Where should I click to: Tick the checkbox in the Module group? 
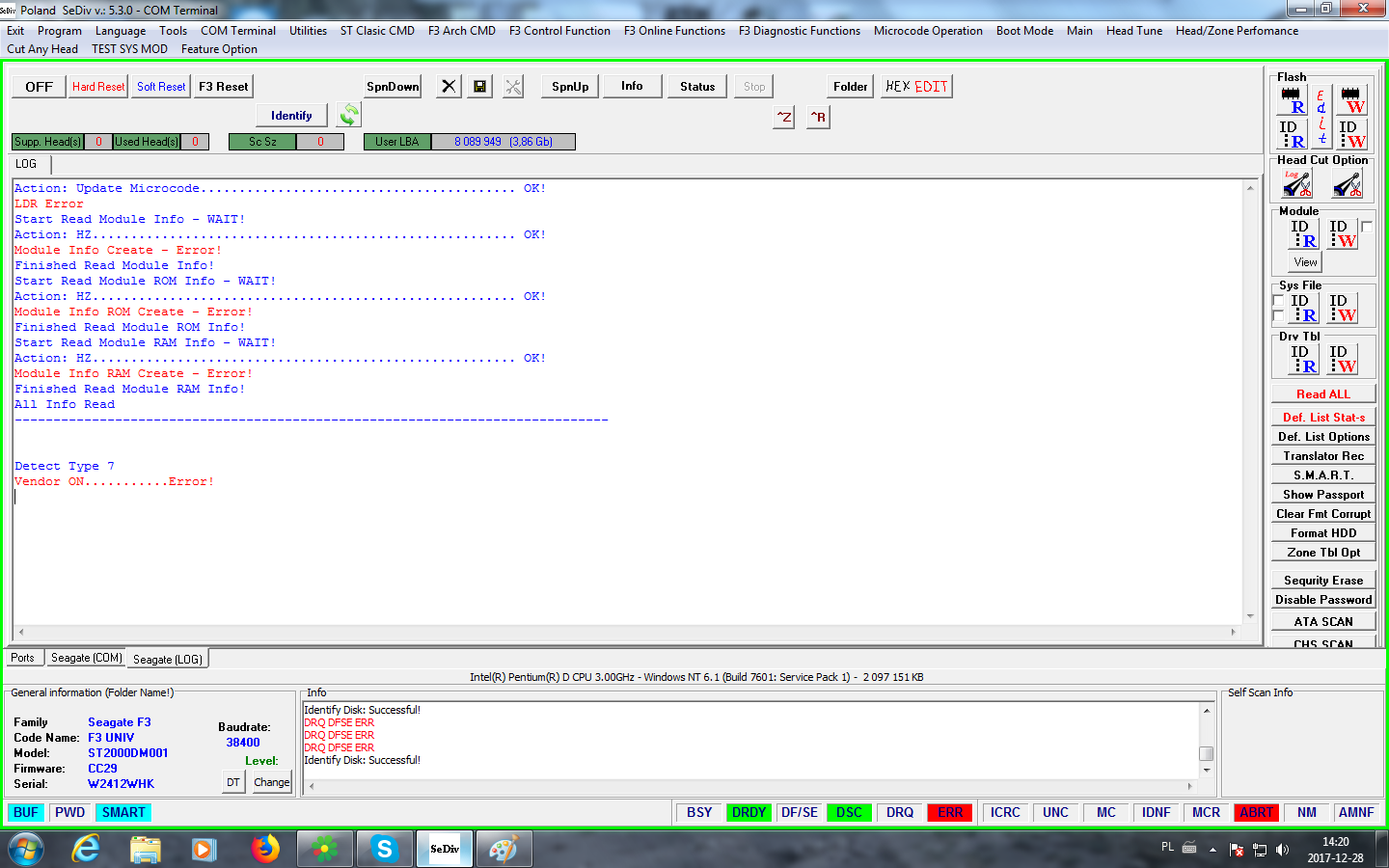click(x=1367, y=227)
